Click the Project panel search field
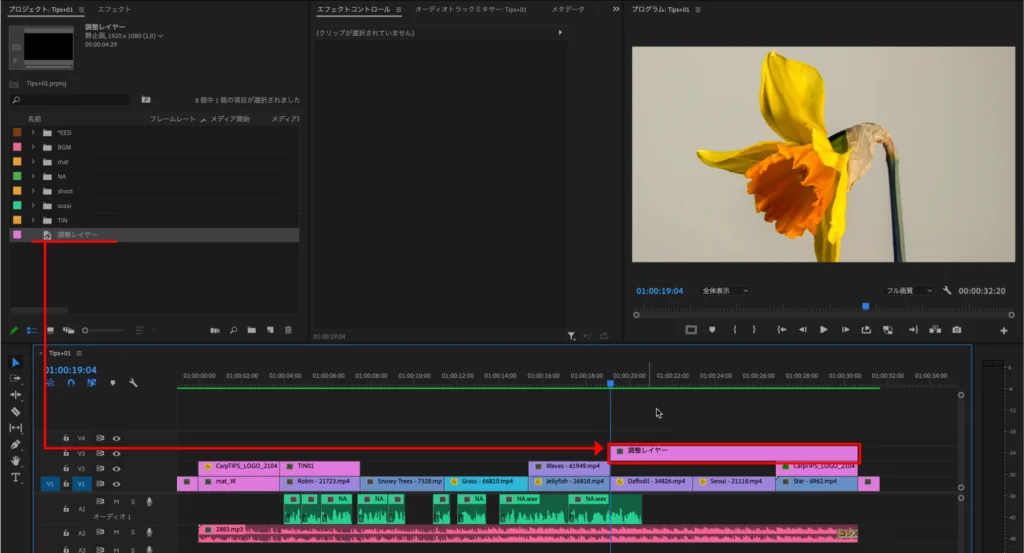Viewport: 1024px width, 553px height. (x=70, y=100)
